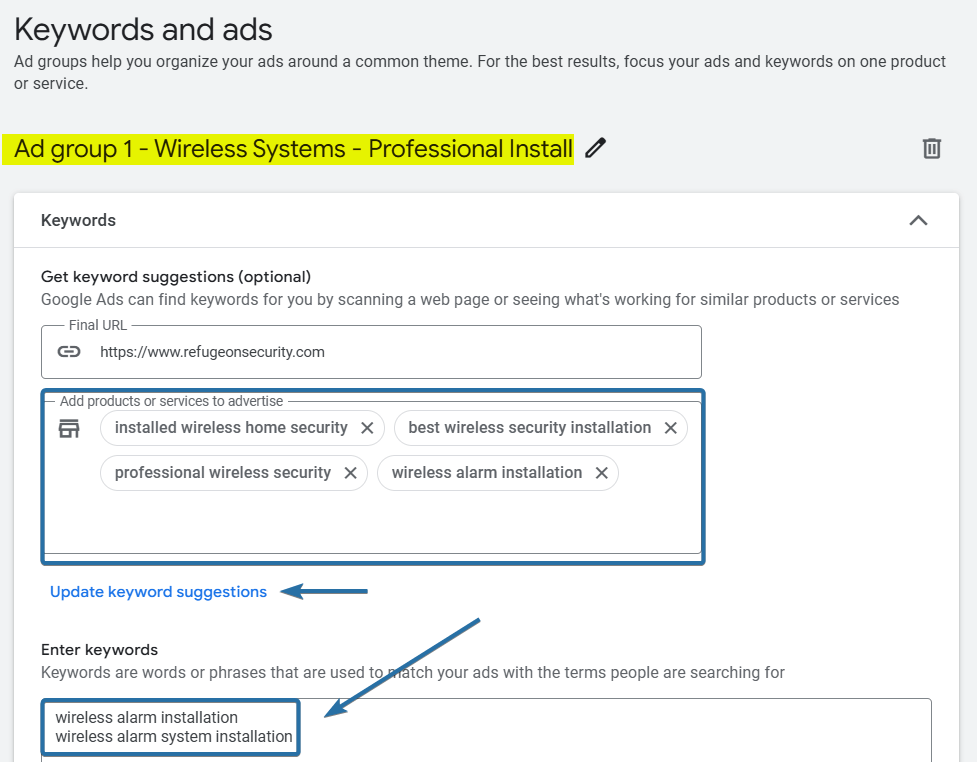Delete Ad group 1 using trash icon

[931, 148]
